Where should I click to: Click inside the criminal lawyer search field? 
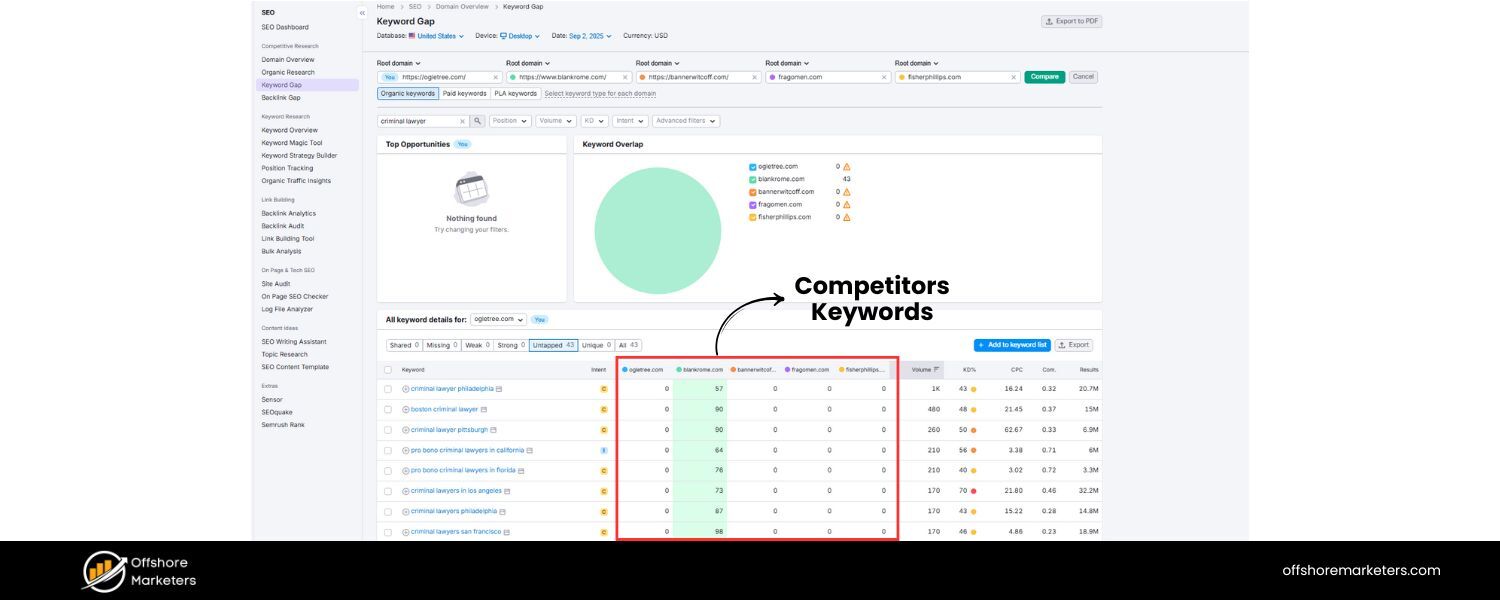click(x=415, y=121)
